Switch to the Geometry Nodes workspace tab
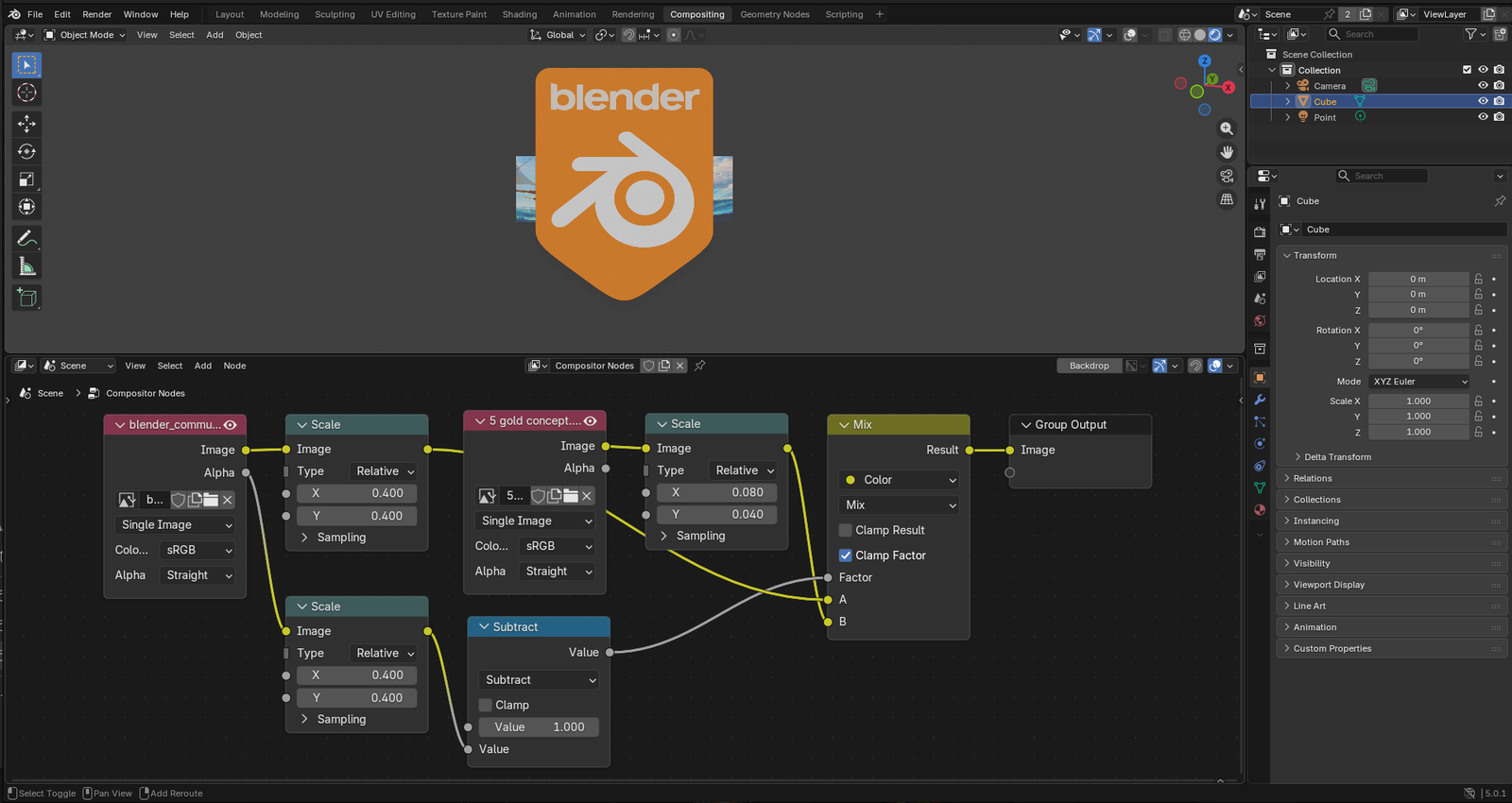This screenshot has height=803, width=1512. point(775,14)
